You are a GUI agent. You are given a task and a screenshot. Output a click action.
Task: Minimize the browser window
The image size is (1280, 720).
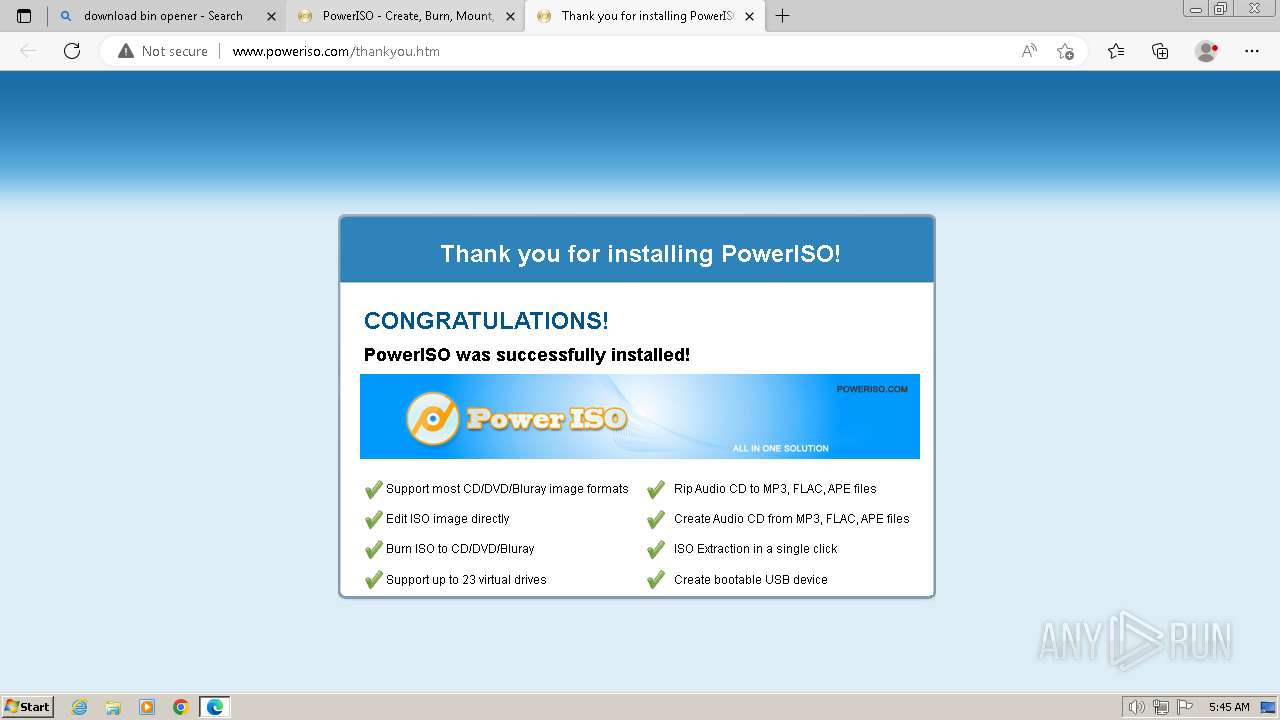coord(1196,9)
